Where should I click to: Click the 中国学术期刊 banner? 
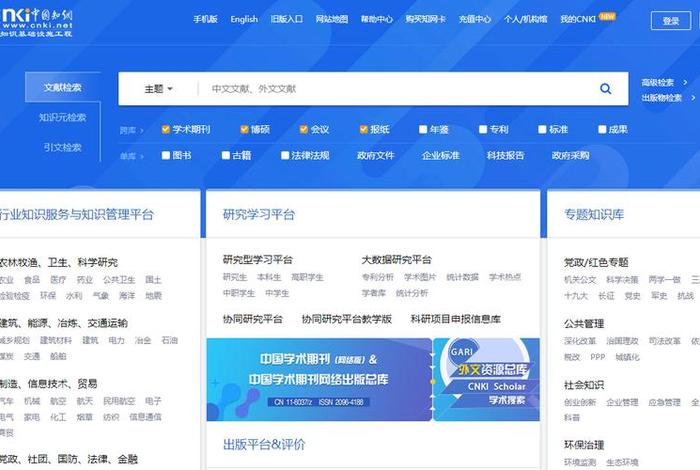pyautogui.click(x=319, y=379)
